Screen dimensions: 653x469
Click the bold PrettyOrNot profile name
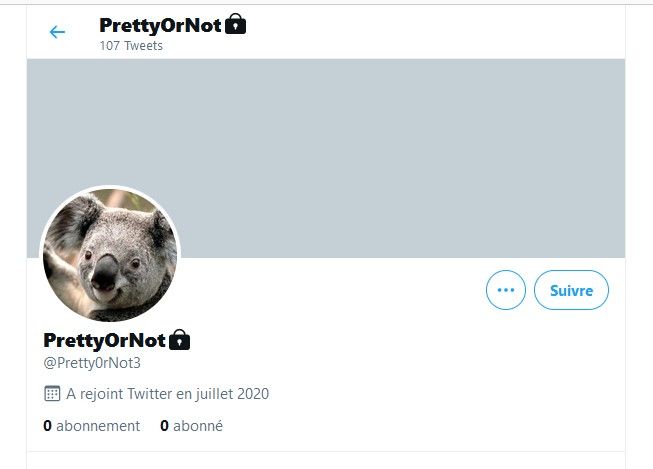coord(104,340)
